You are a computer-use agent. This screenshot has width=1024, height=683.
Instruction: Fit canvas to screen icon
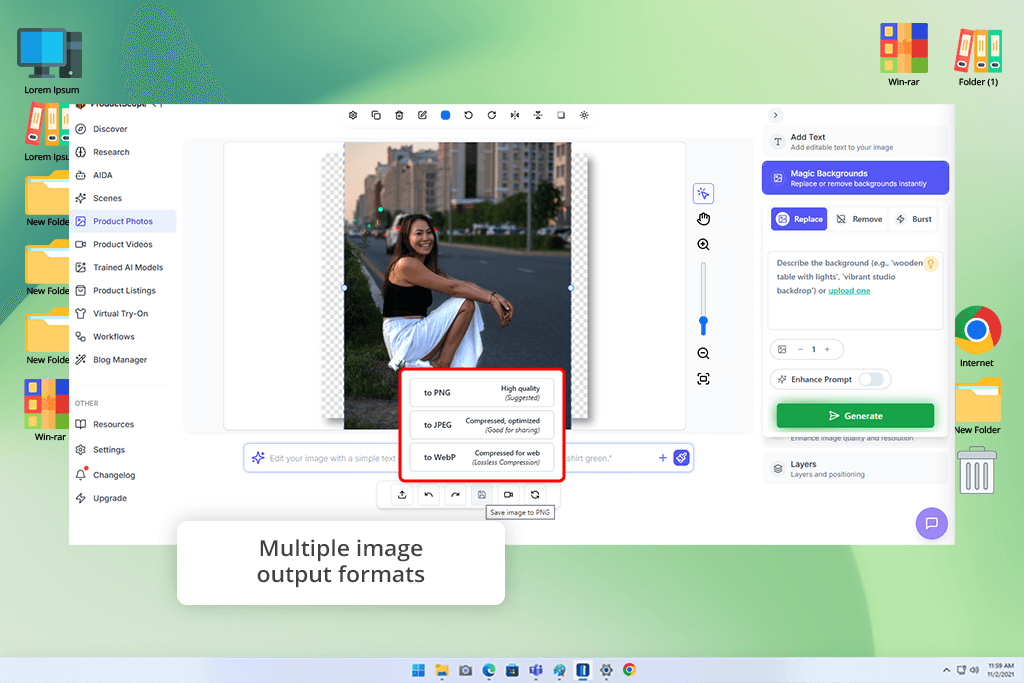click(703, 379)
